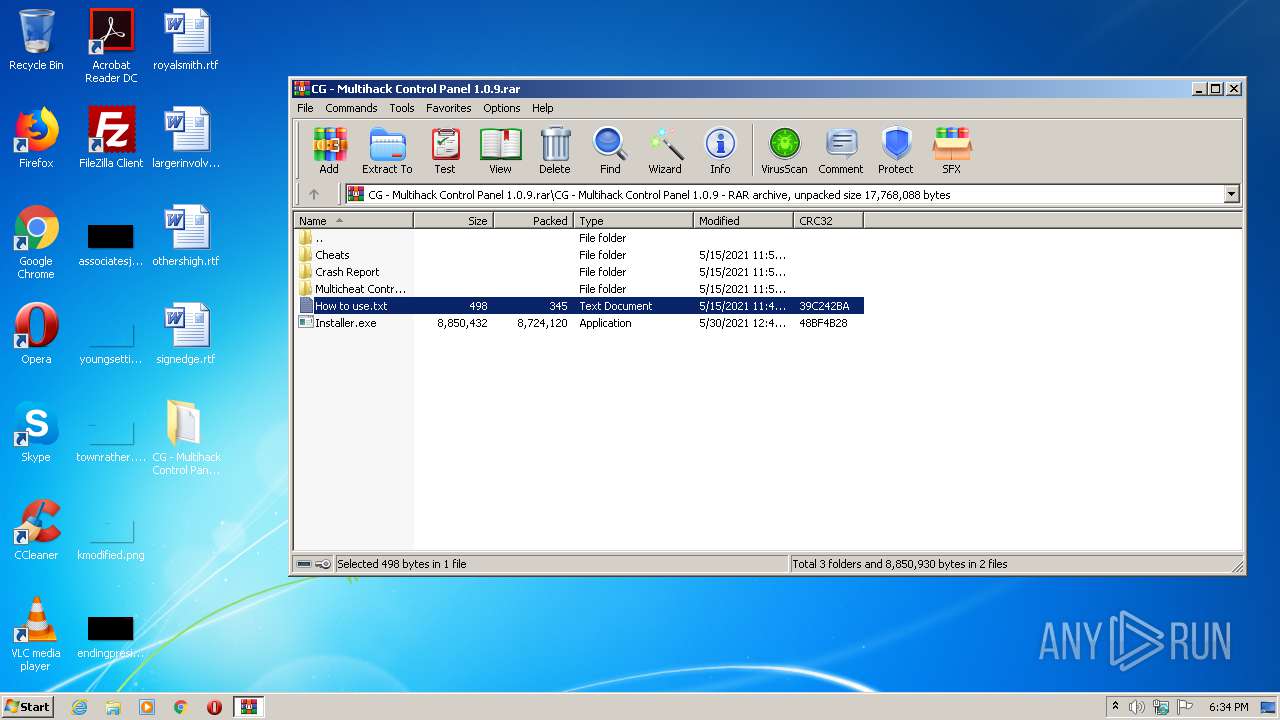Launch the Skype desktop shortcut
Image resolution: width=1280 pixels, height=720 pixels.
pyautogui.click(x=36, y=432)
